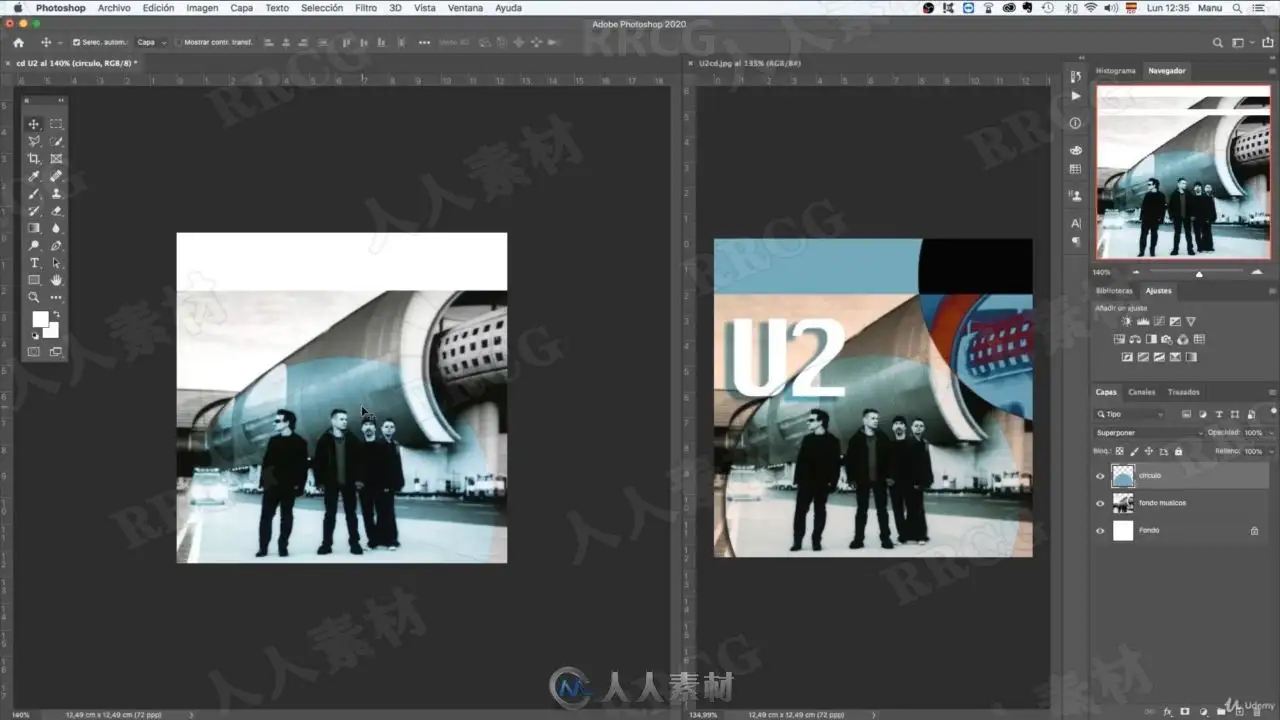
Task: Open the Filtro menu
Action: [x=366, y=8]
